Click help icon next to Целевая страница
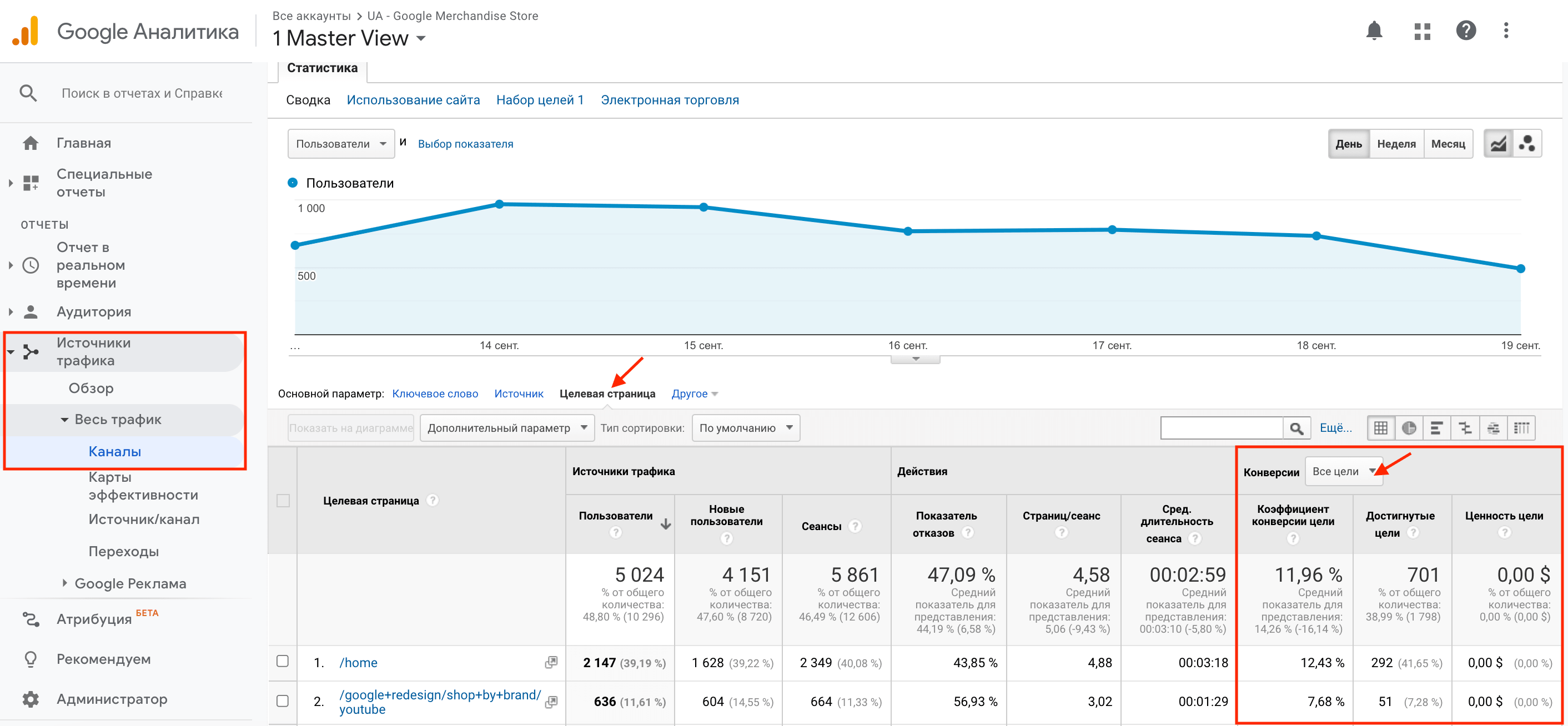1568x726 pixels. coord(432,501)
